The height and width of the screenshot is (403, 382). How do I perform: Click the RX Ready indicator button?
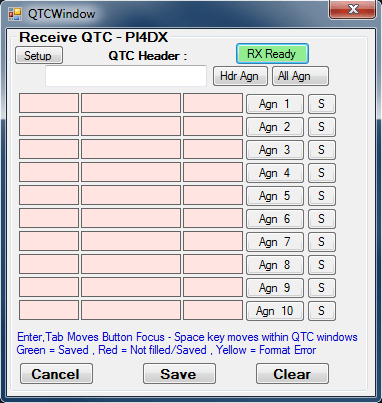272,54
